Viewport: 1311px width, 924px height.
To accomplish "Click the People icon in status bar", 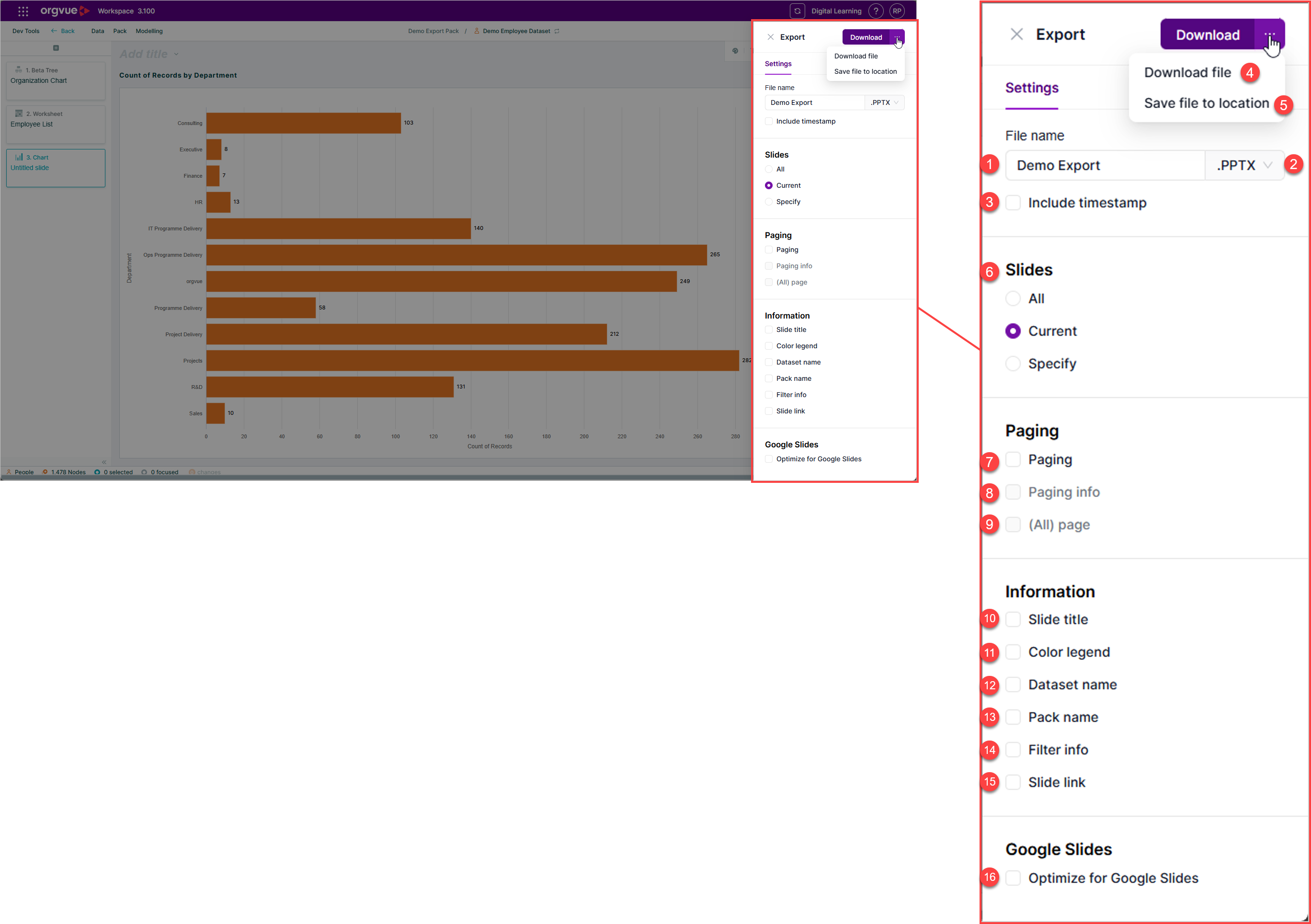I will coord(9,472).
